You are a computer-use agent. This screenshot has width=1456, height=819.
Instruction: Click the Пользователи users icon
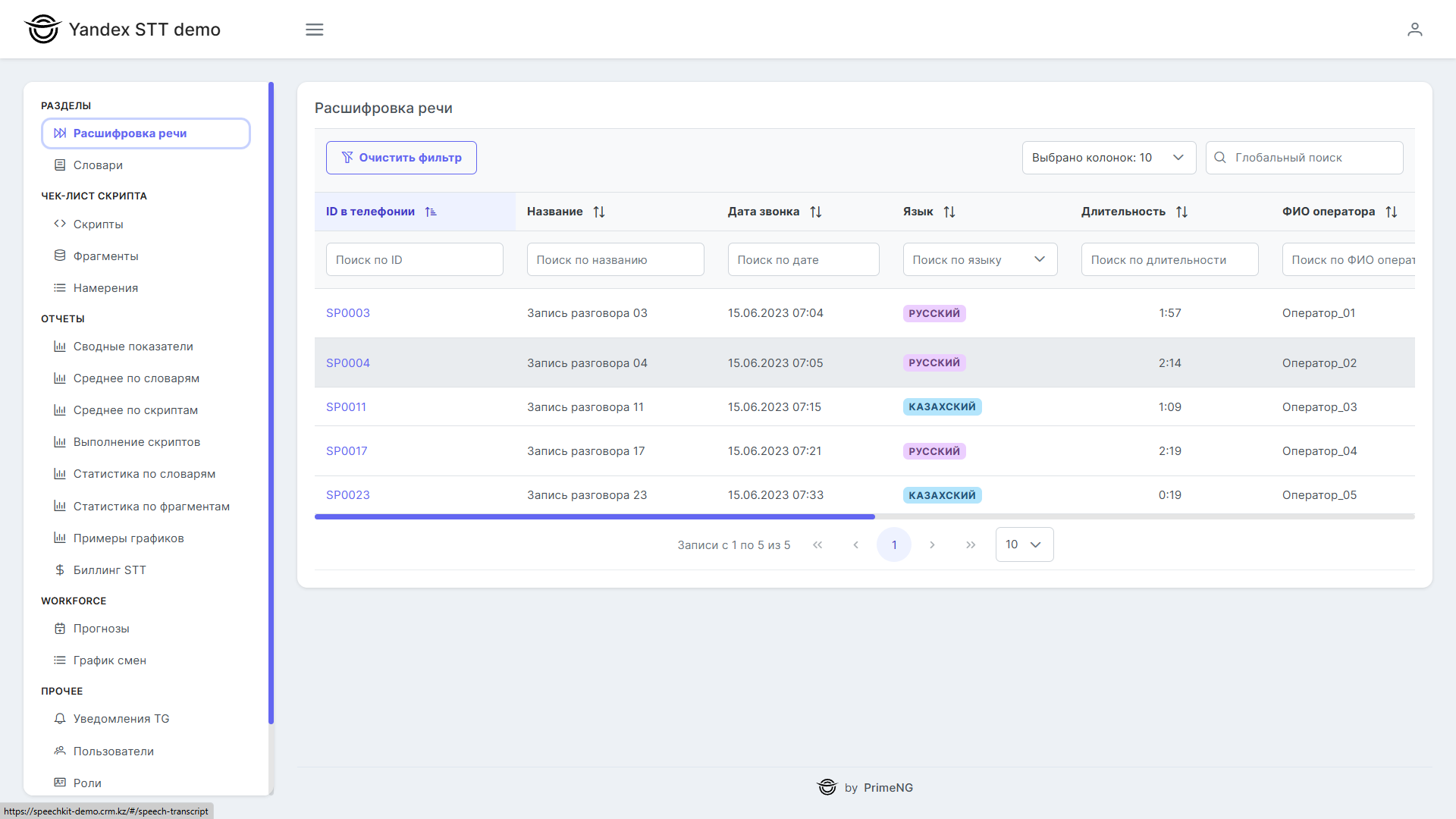[x=60, y=751]
